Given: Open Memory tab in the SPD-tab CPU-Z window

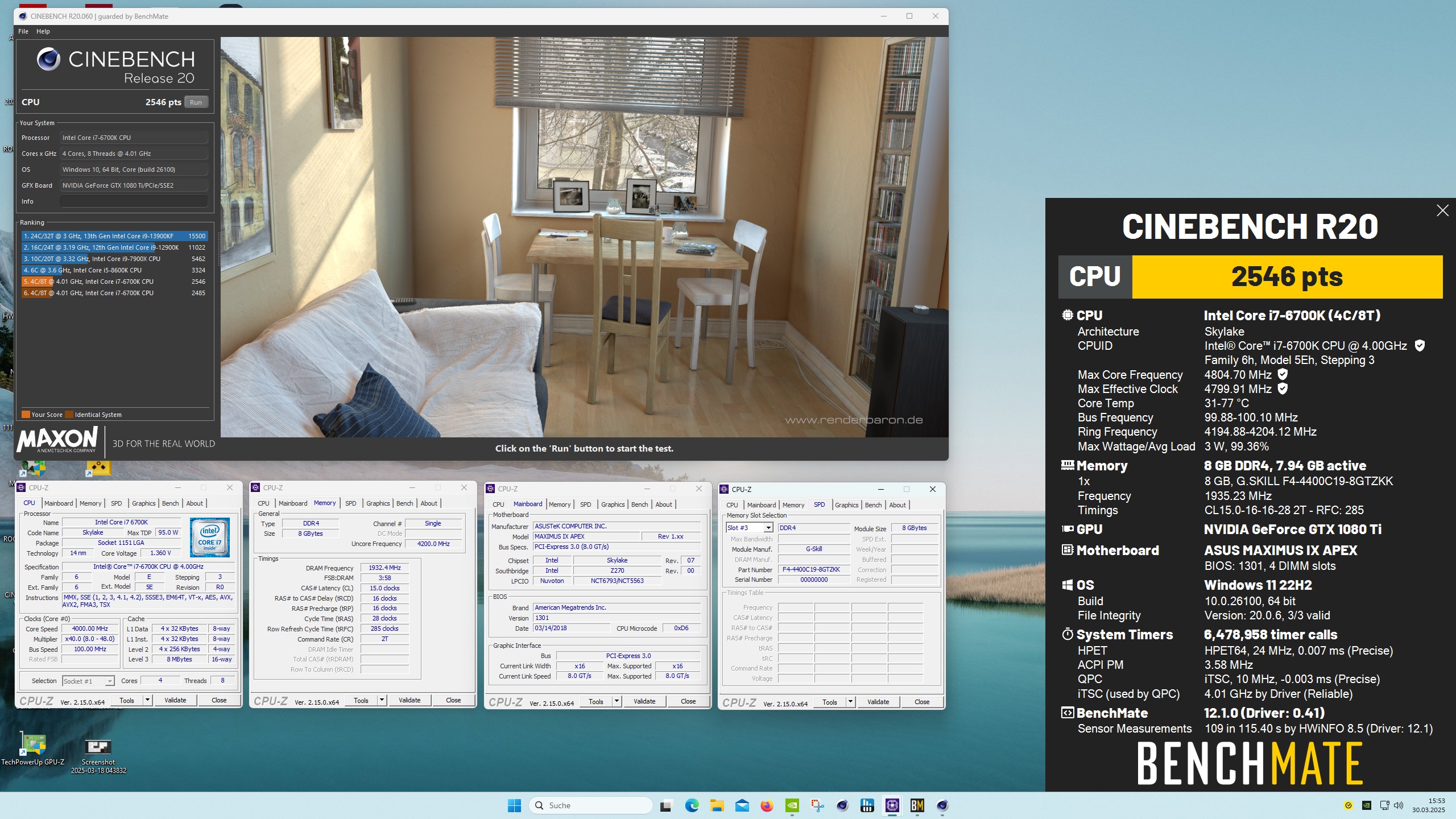Looking at the screenshot, I should (x=793, y=505).
